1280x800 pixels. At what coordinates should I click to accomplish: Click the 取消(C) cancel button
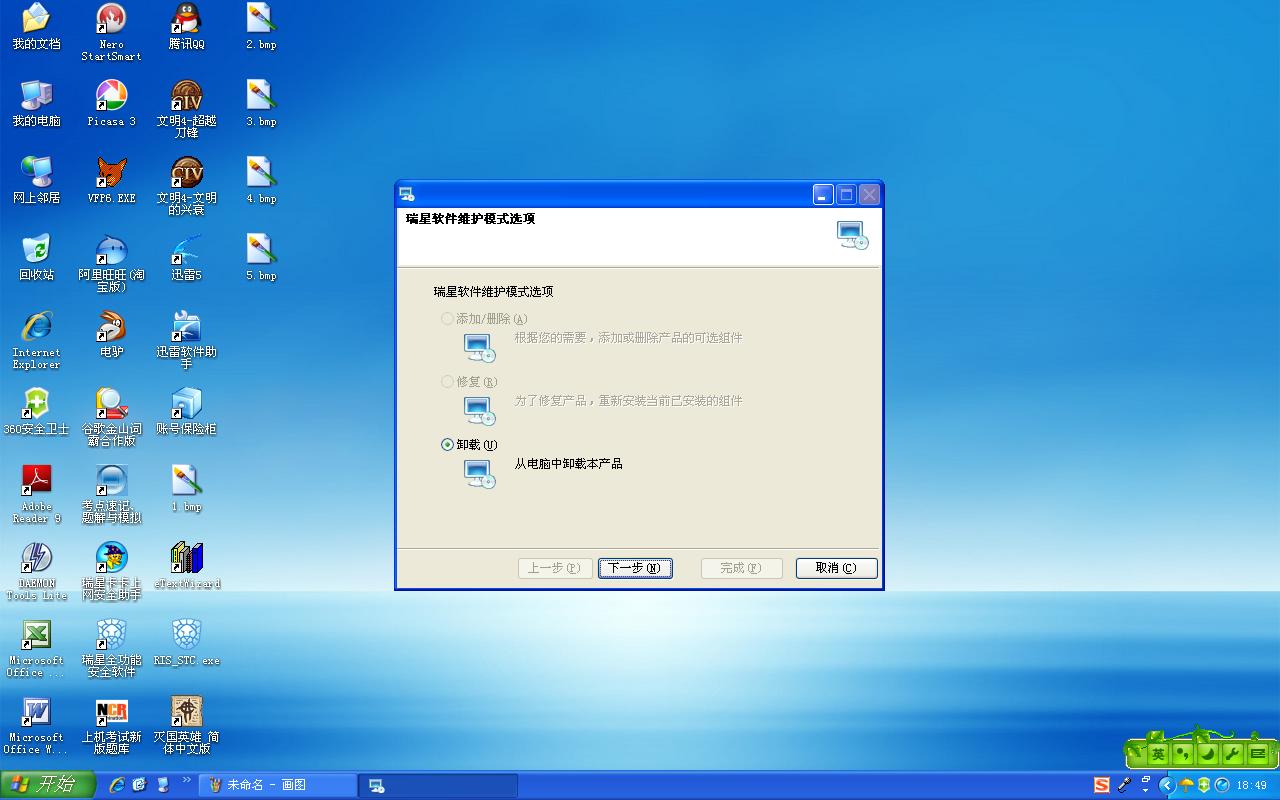point(836,568)
